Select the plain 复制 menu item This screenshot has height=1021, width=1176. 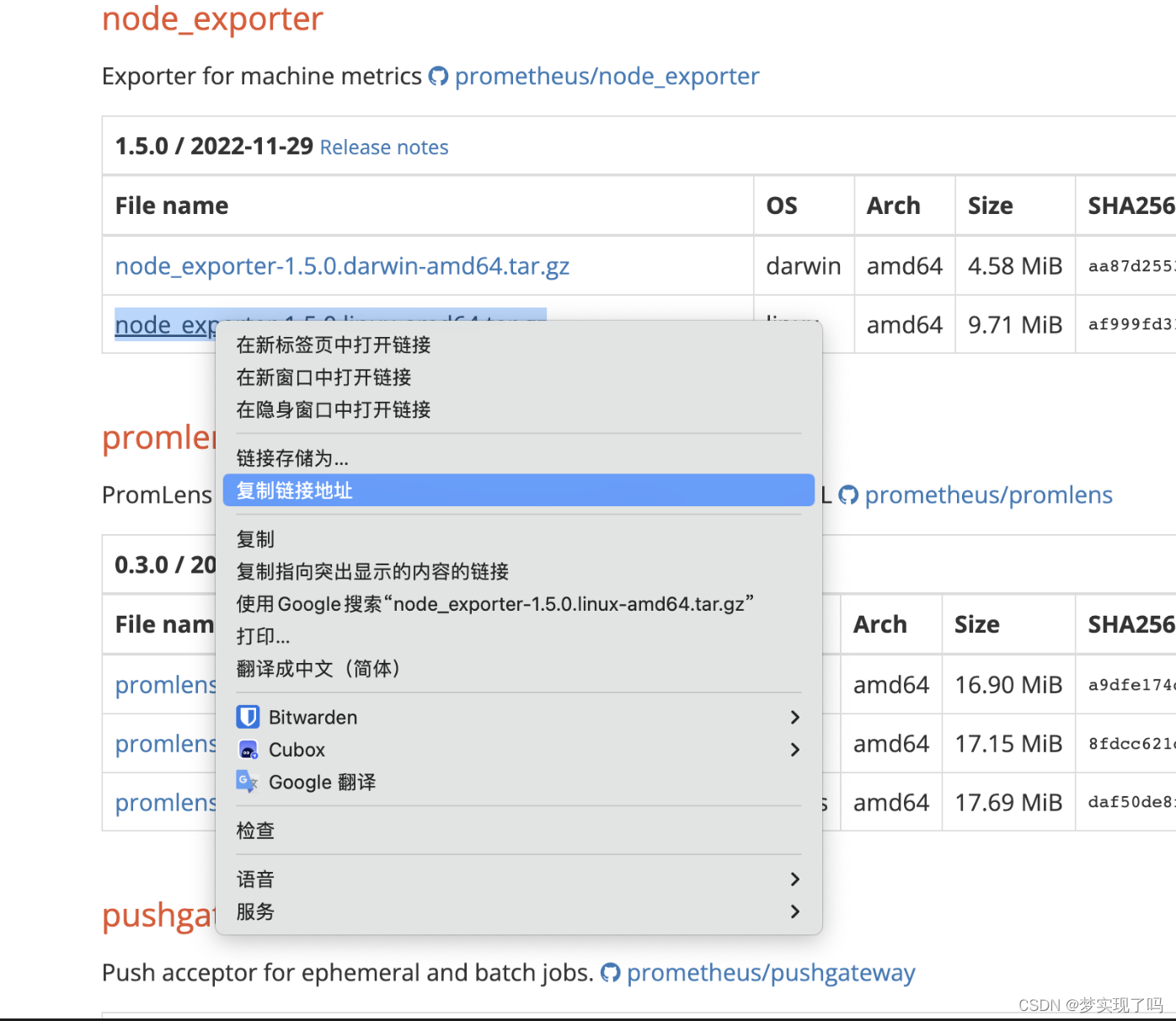pos(518,539)
